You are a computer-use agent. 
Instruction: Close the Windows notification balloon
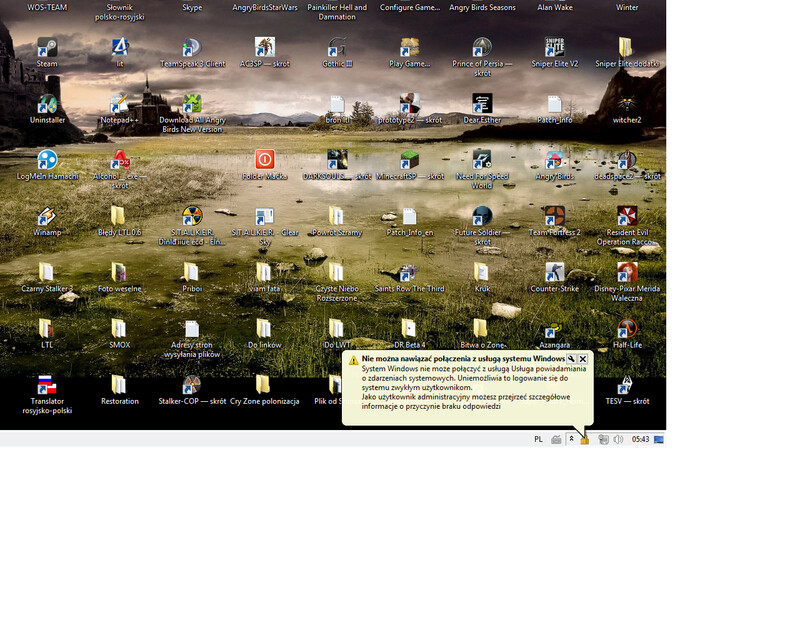[x=583, y=358]
